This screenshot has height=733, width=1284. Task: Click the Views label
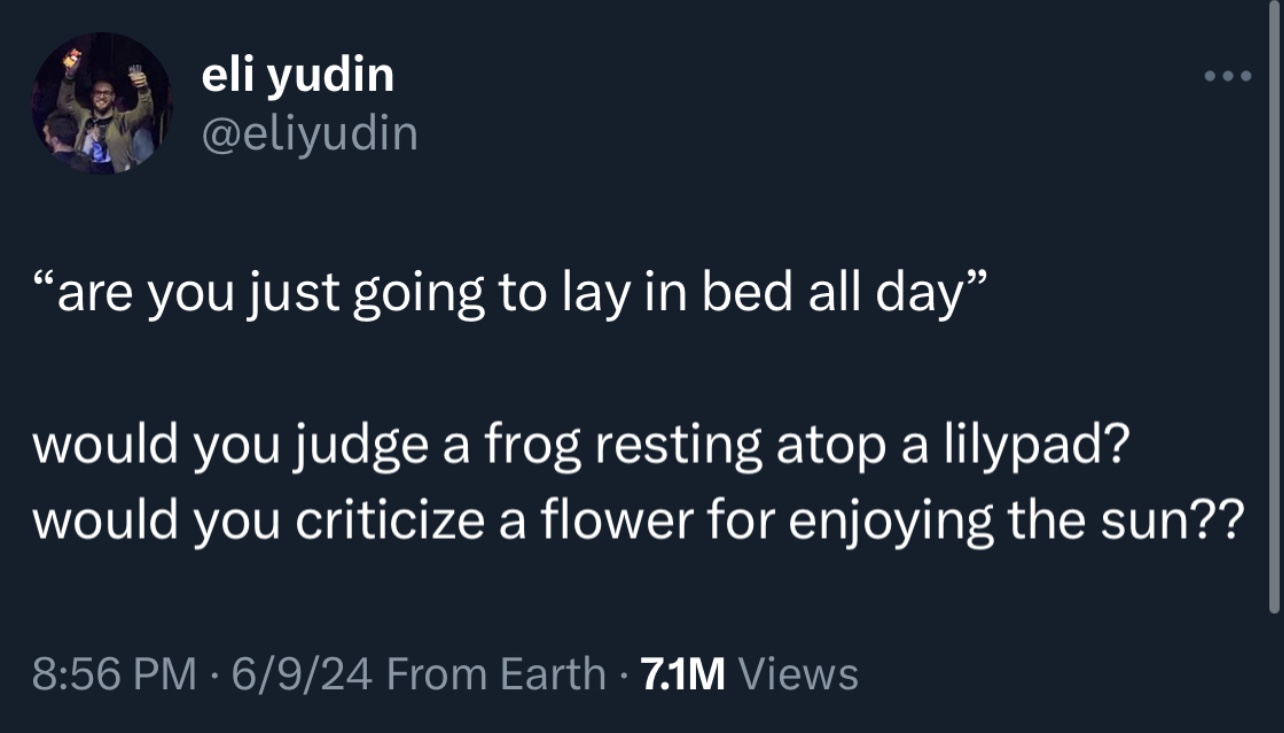click(x=797, y=673)
